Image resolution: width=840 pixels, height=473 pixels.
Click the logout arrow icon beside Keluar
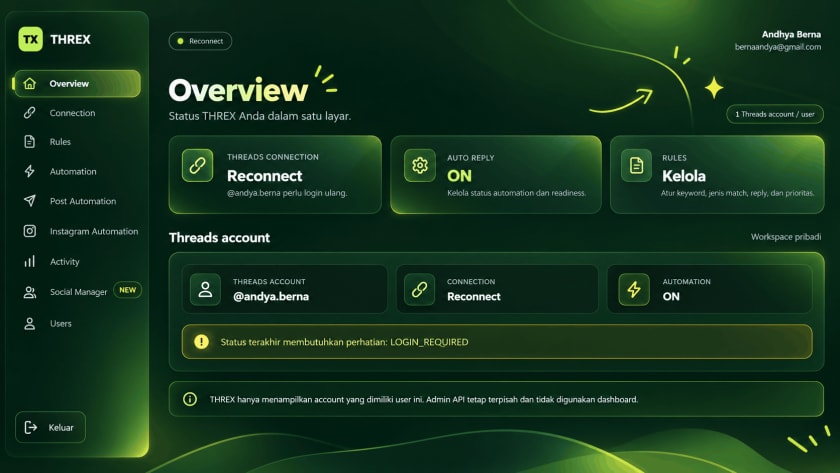[x=31, y=427]
